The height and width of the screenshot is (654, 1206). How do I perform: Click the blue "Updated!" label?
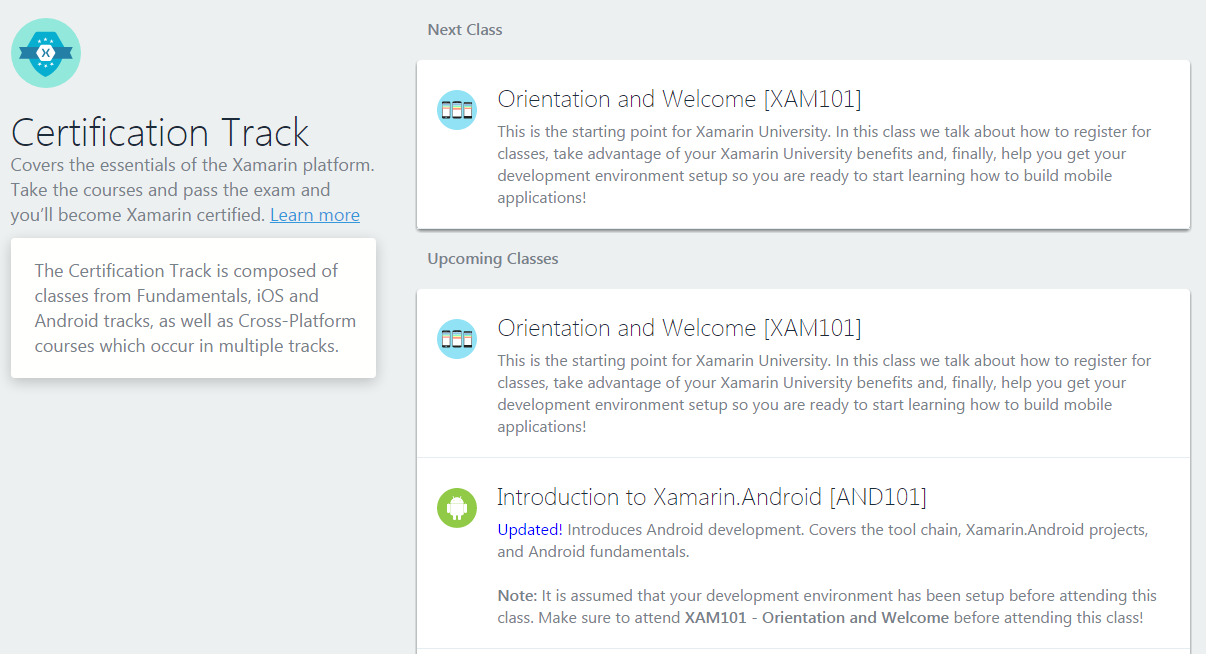coord(530,529)
